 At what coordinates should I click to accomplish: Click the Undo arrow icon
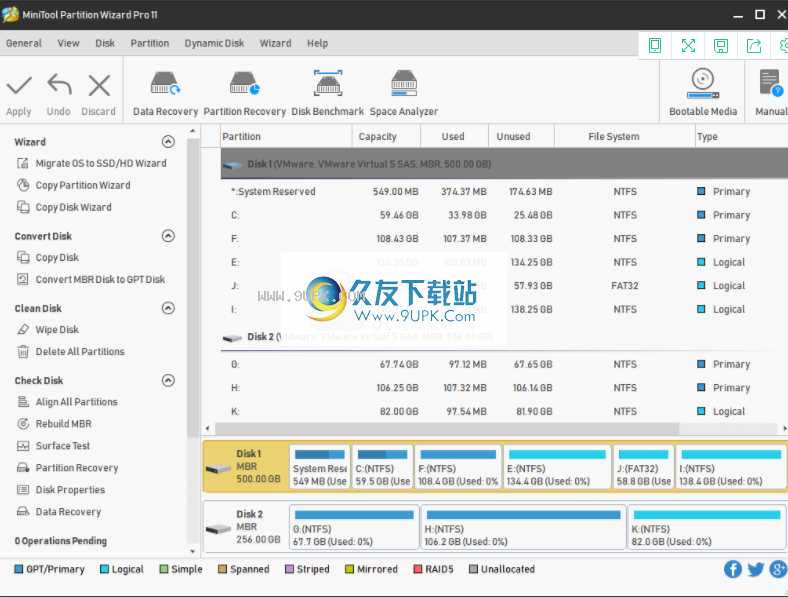pyautogui.click(x=59, y=84)
